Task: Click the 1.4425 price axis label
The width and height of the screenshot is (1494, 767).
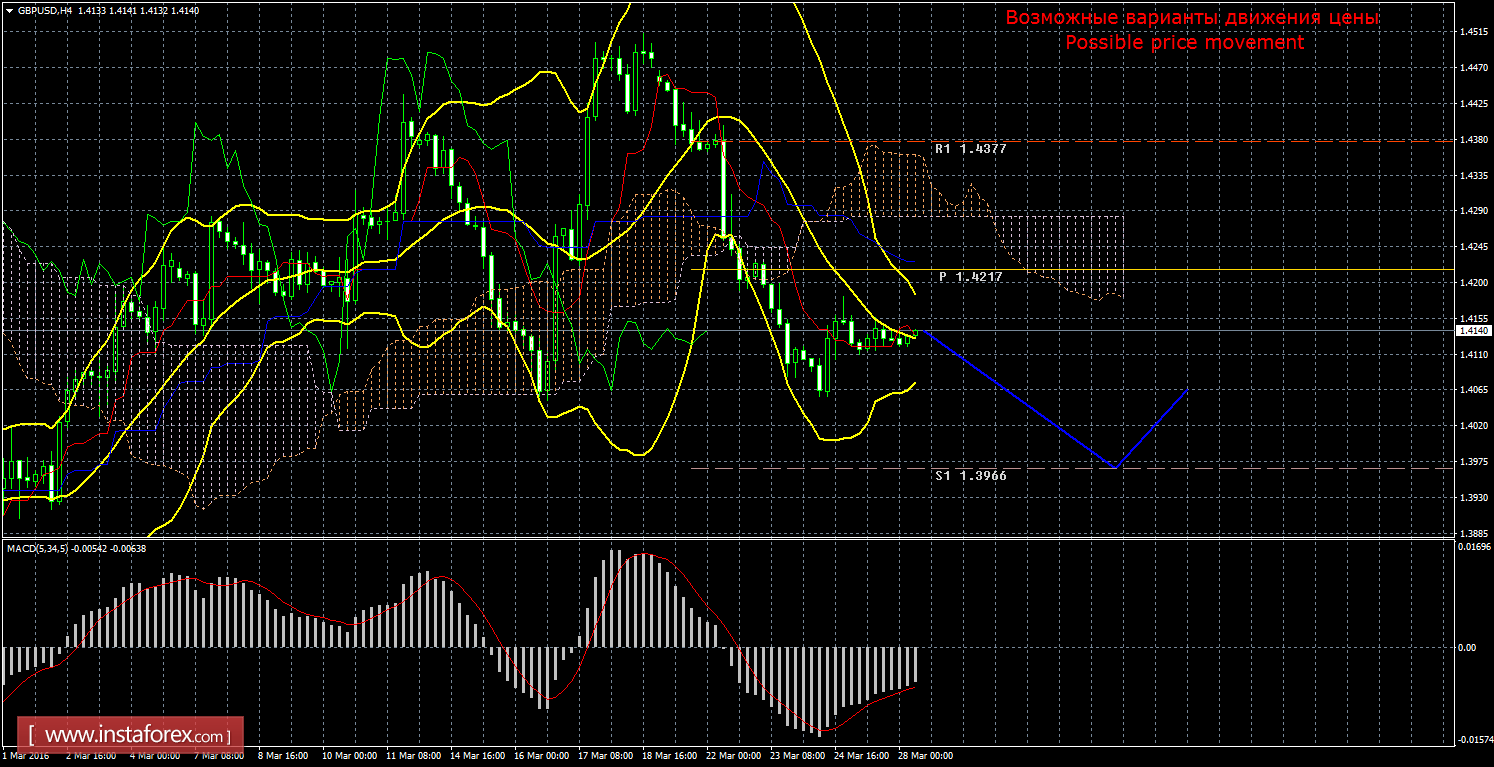Action: pyautogui.click(x=1474, y=104)
